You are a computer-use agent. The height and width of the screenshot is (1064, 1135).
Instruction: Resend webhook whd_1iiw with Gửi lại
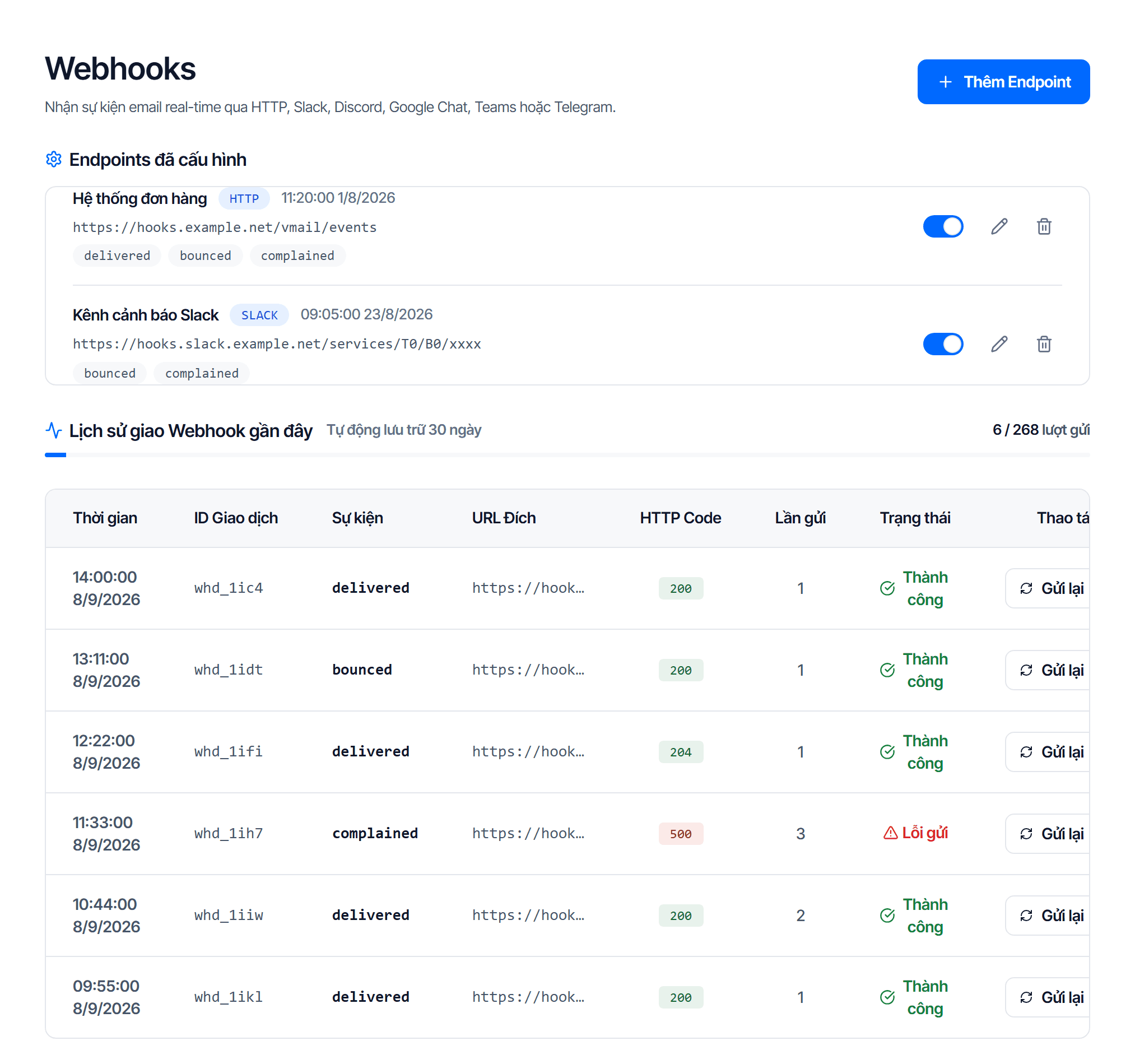[1047, 915]
